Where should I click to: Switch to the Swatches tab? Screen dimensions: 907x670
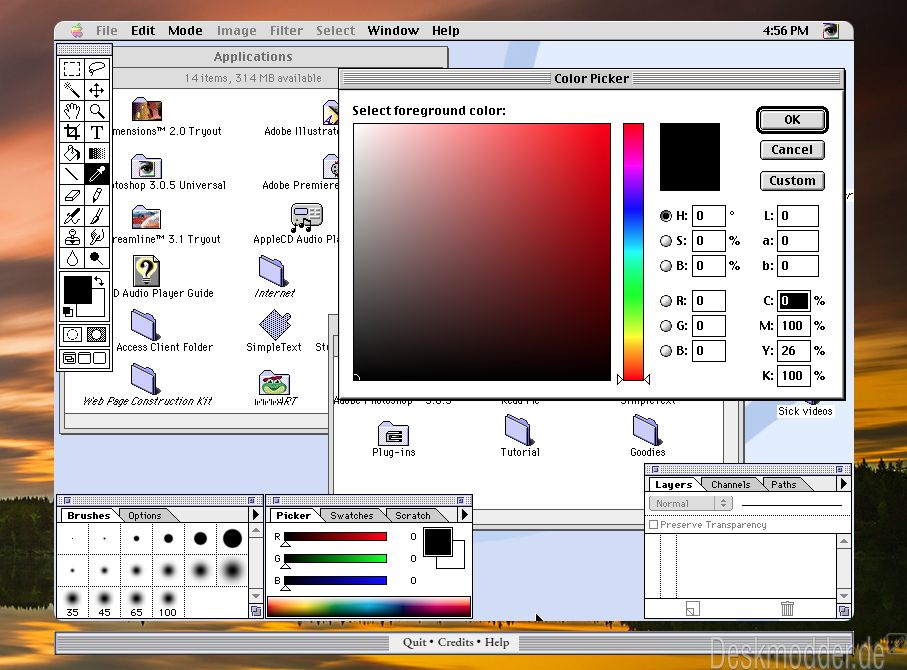[x=352, y=516]
